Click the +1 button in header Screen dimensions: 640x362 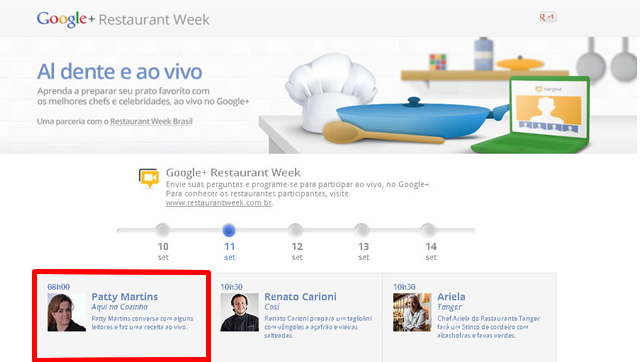tap(547, 17)
